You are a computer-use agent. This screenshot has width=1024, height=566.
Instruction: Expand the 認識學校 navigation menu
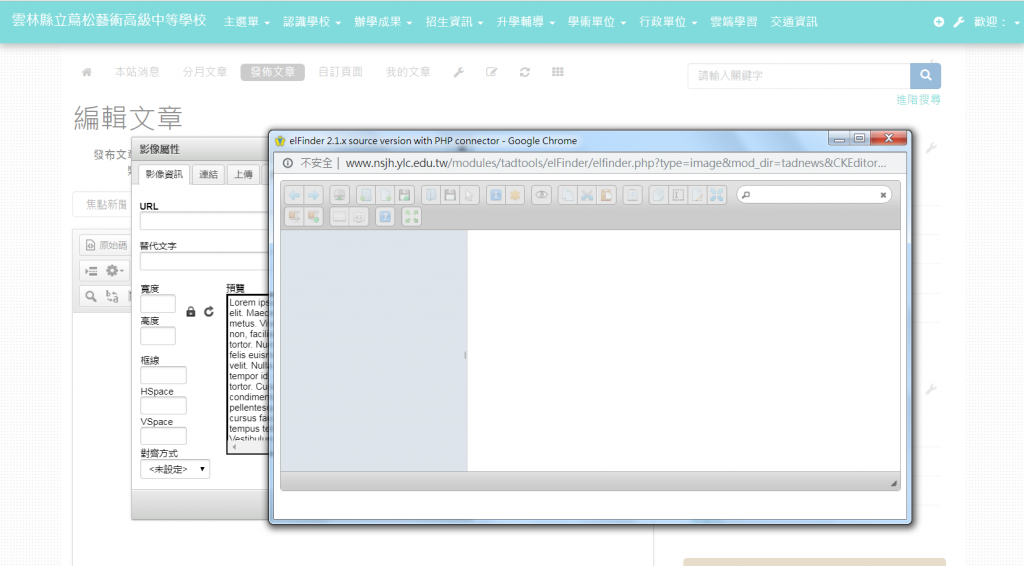tap(312, 22)
